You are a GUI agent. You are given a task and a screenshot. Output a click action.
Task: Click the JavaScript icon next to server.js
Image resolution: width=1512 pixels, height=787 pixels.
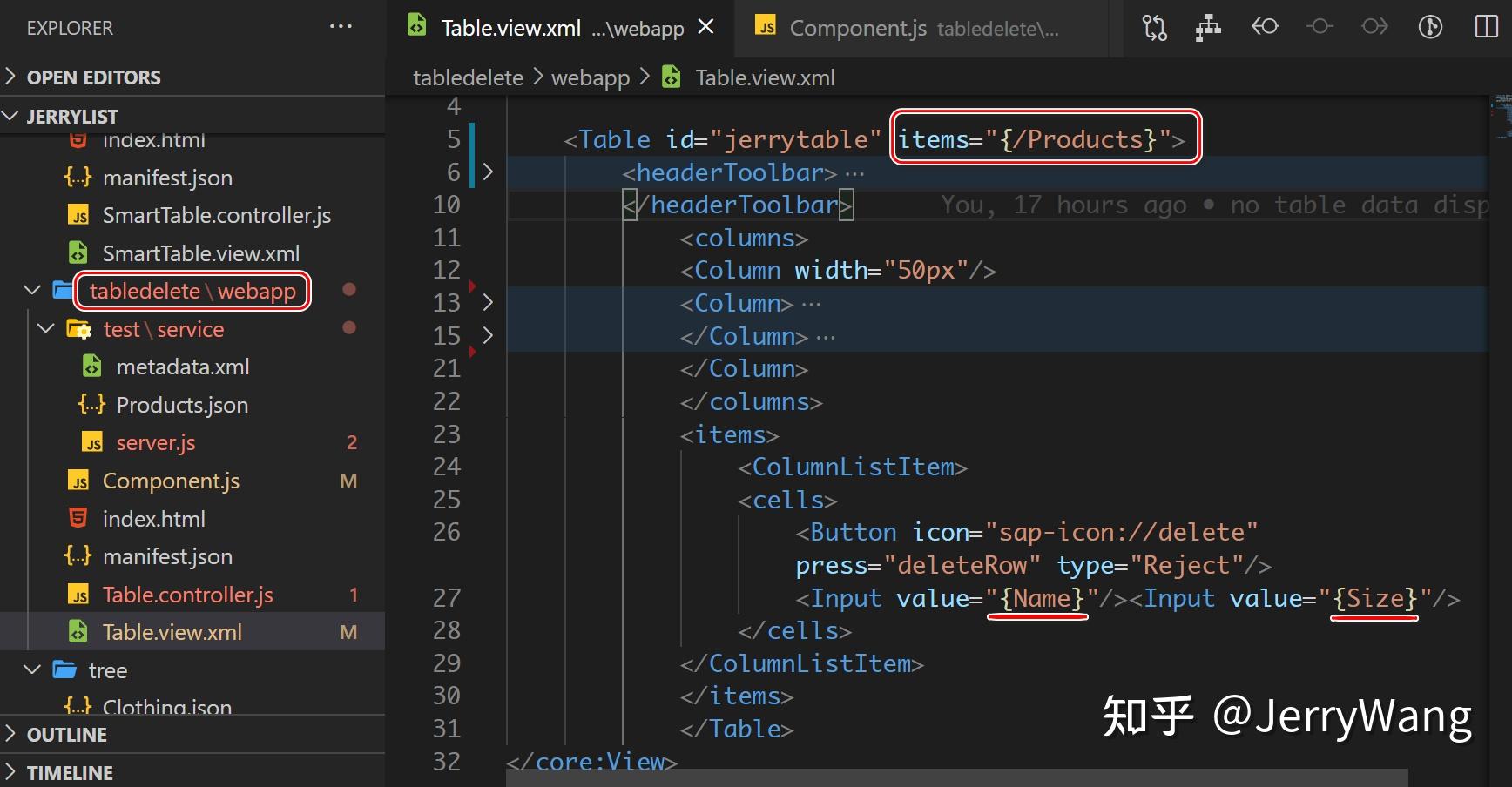[x=92, y=442]
